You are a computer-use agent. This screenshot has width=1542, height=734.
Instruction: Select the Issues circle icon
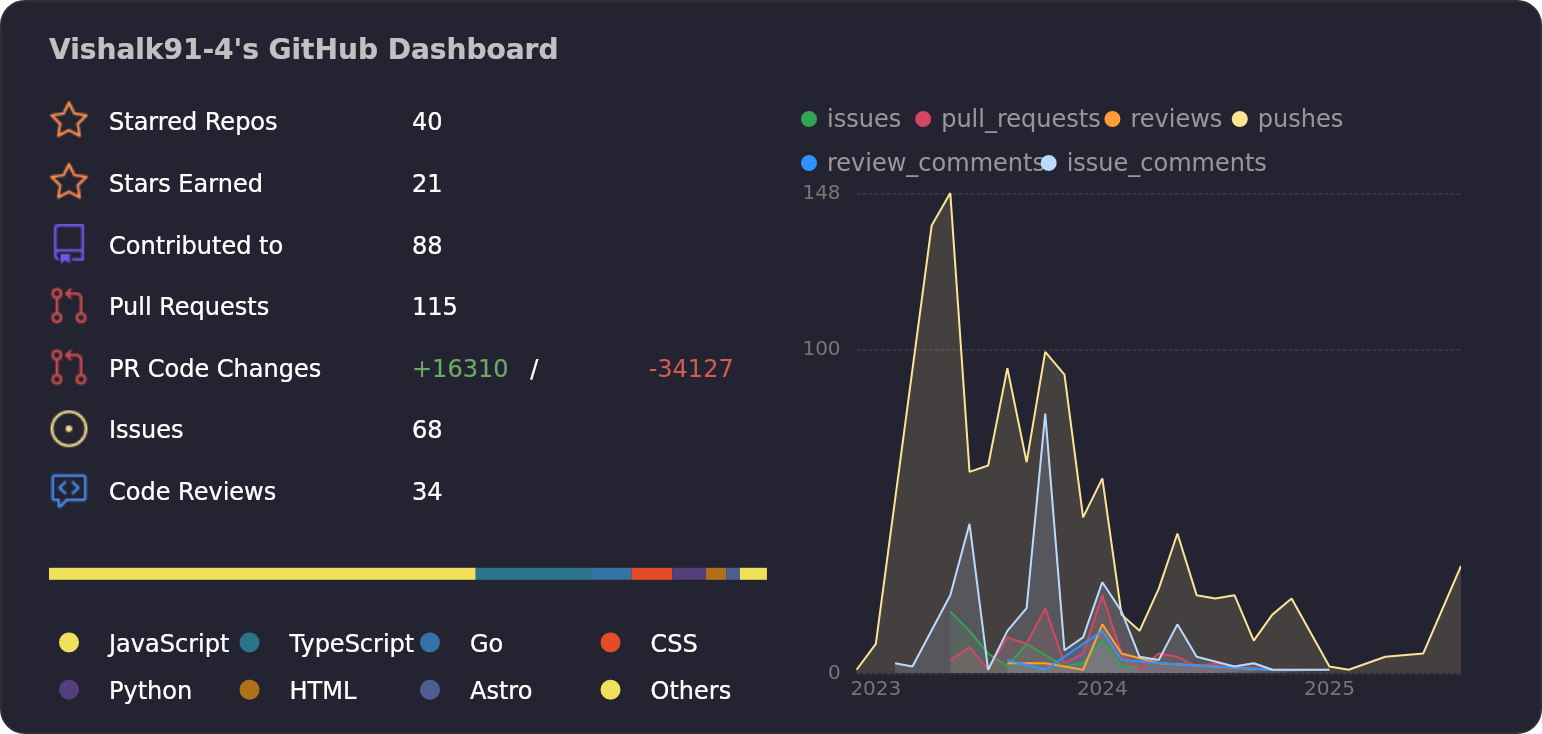click(x=68, y=429)
